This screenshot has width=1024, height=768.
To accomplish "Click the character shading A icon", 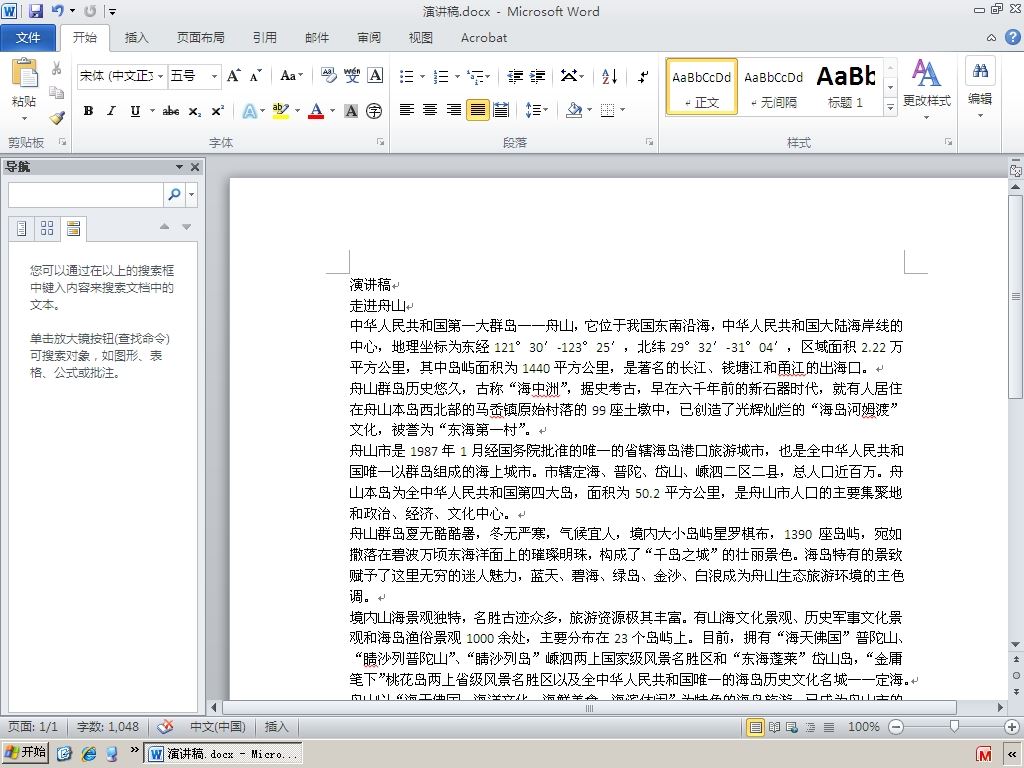I will point(351,111).
